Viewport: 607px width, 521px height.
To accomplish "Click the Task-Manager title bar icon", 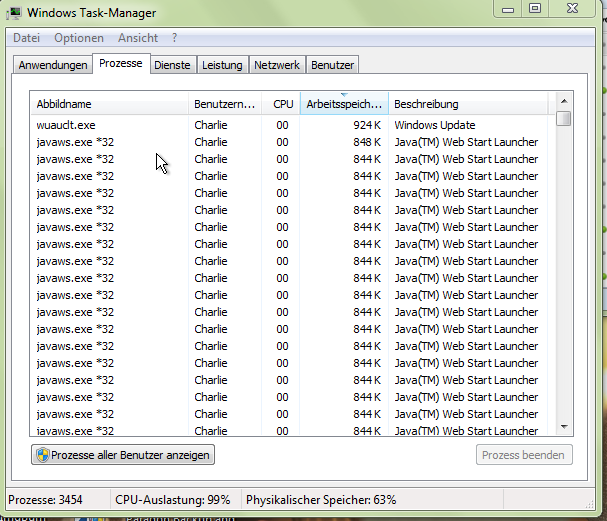I will tap(14, 13).
